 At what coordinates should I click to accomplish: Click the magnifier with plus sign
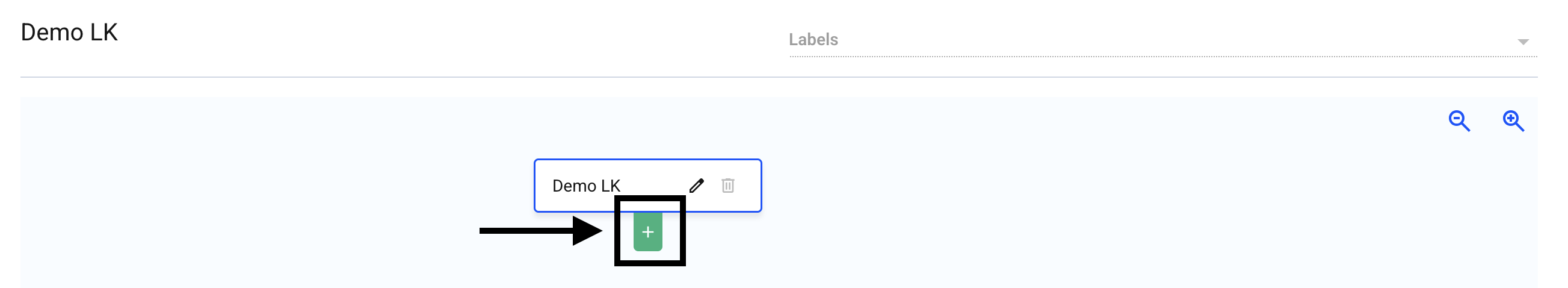click(1513, 121)
